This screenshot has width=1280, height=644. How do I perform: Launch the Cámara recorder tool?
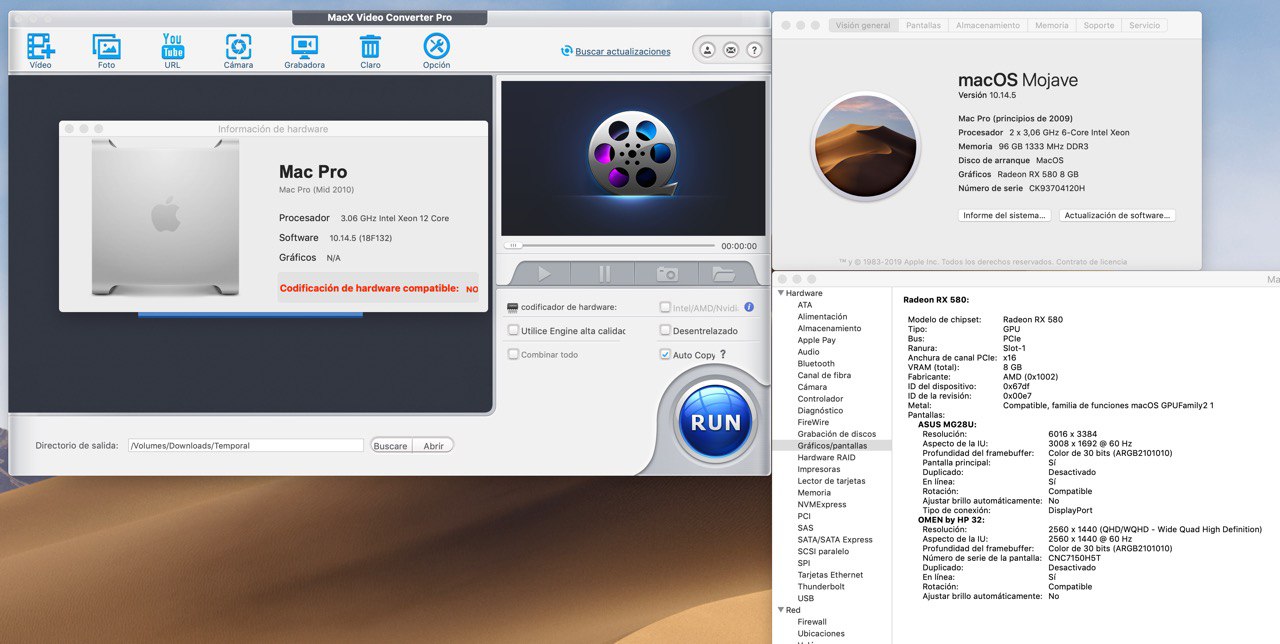coord(238,46)
